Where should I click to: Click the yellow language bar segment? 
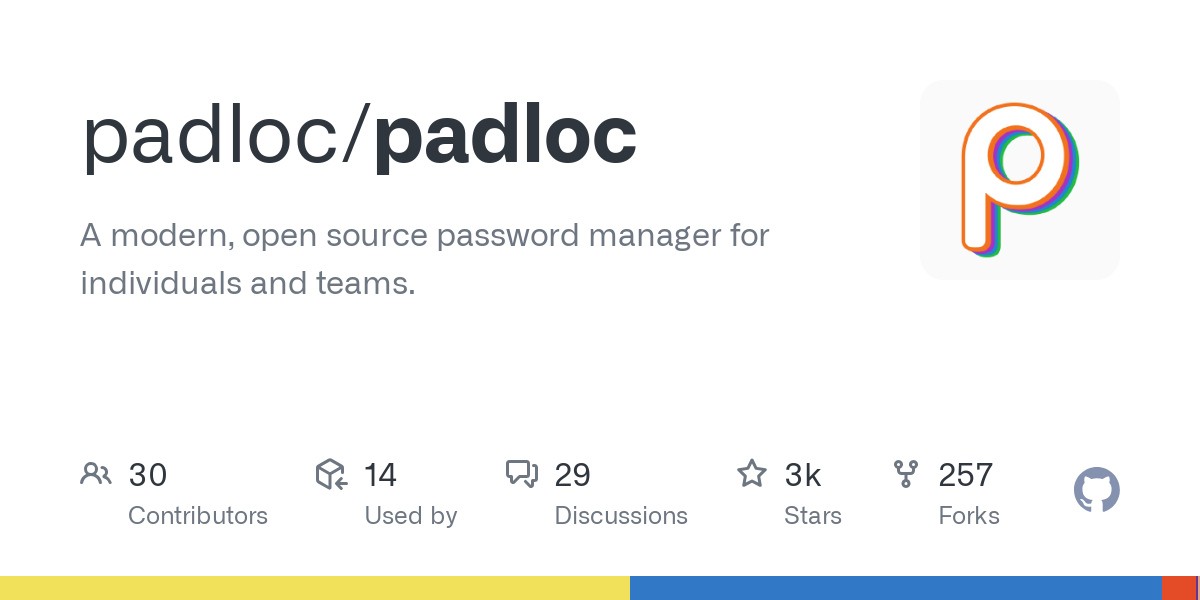pyautogui.click(x=315, y=588)
